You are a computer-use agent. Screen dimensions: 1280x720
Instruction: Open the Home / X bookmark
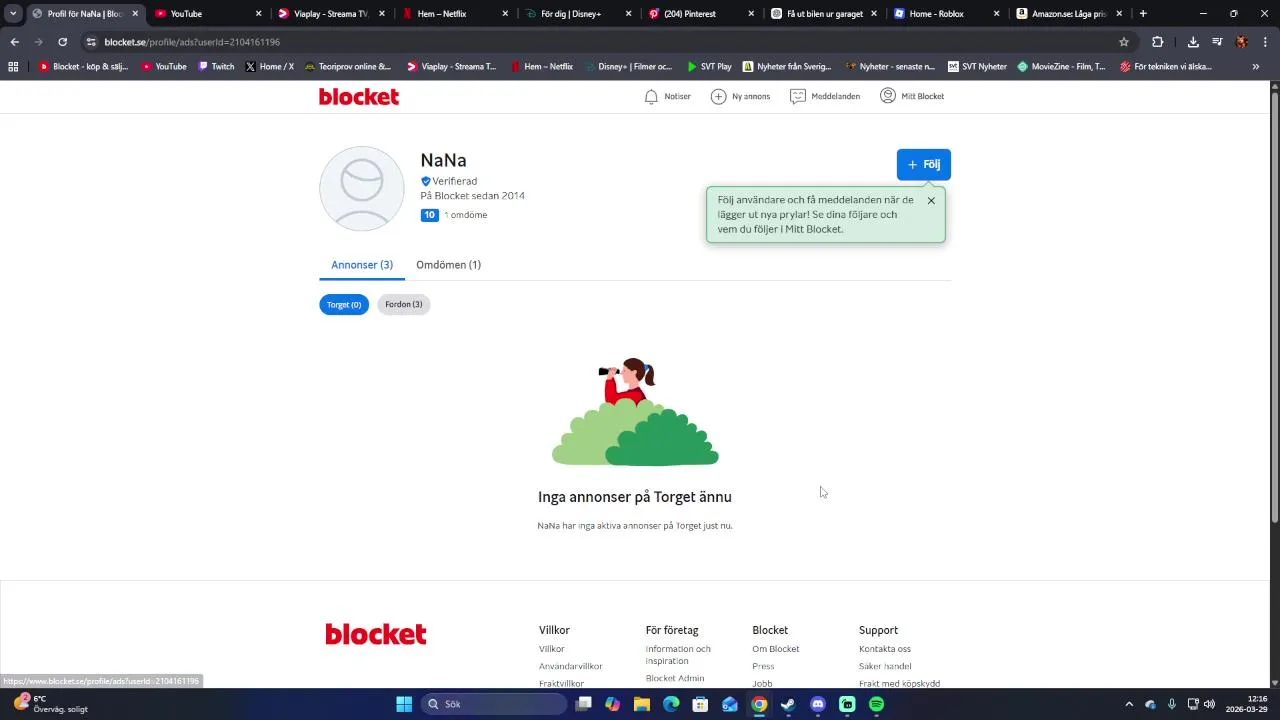[270, 67]
